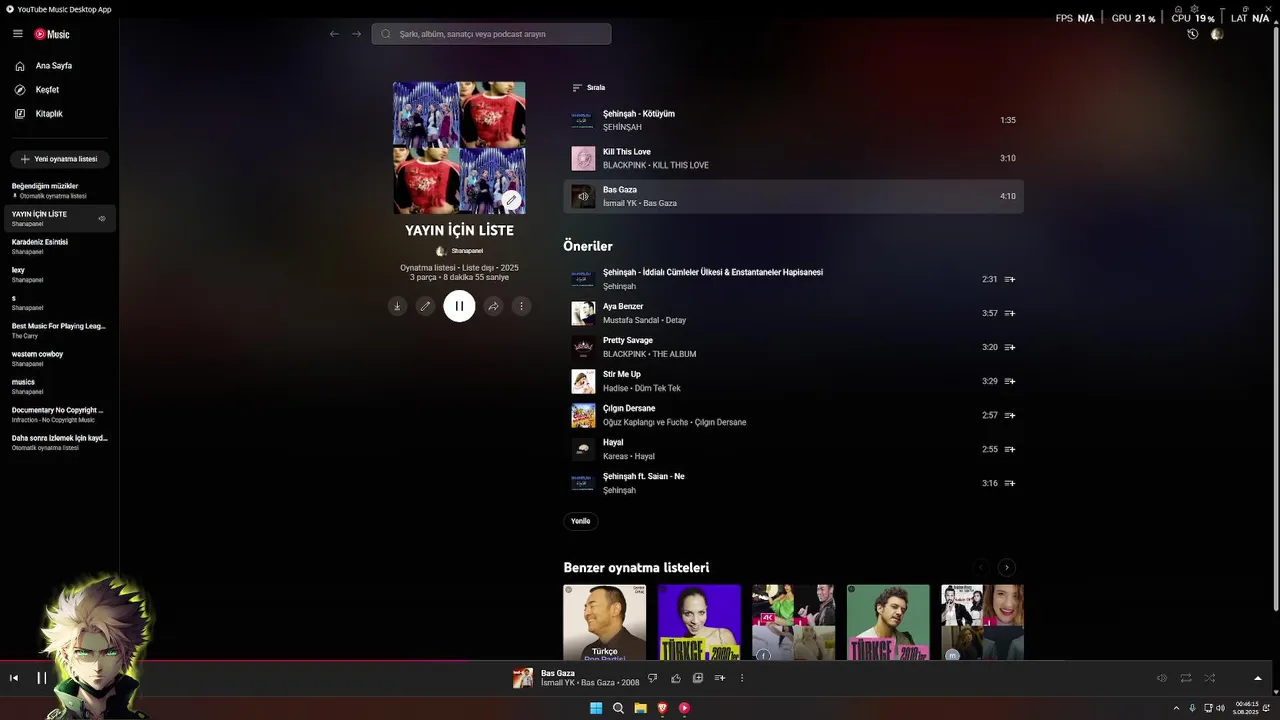Screen dimensions: 1280x720
Task: Open playlist more options menu
Action: pyautogui.click(x=521, y=306)
